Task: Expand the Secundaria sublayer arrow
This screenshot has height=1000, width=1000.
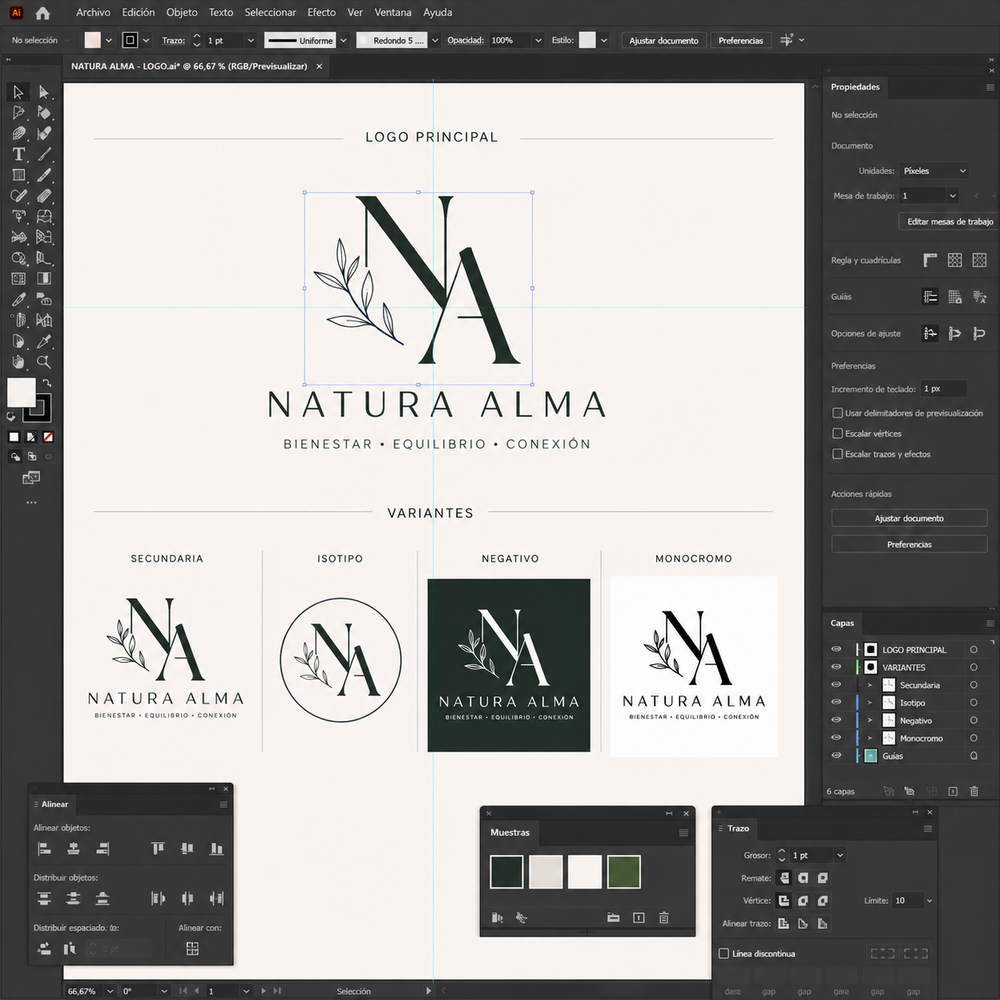Action: pos(869,685)
